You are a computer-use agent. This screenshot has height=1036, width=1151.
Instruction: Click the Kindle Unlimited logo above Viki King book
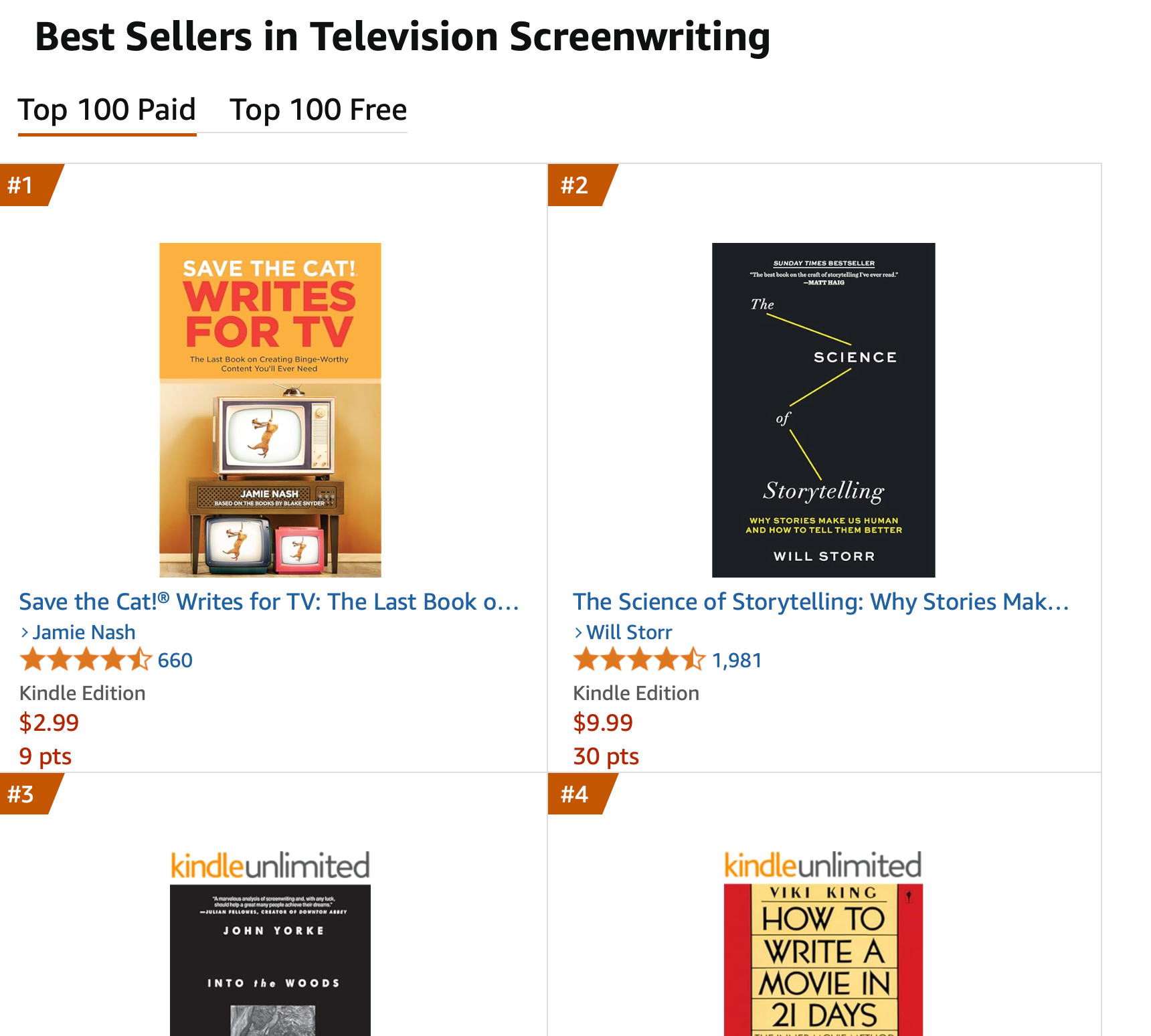pos(823,866)
